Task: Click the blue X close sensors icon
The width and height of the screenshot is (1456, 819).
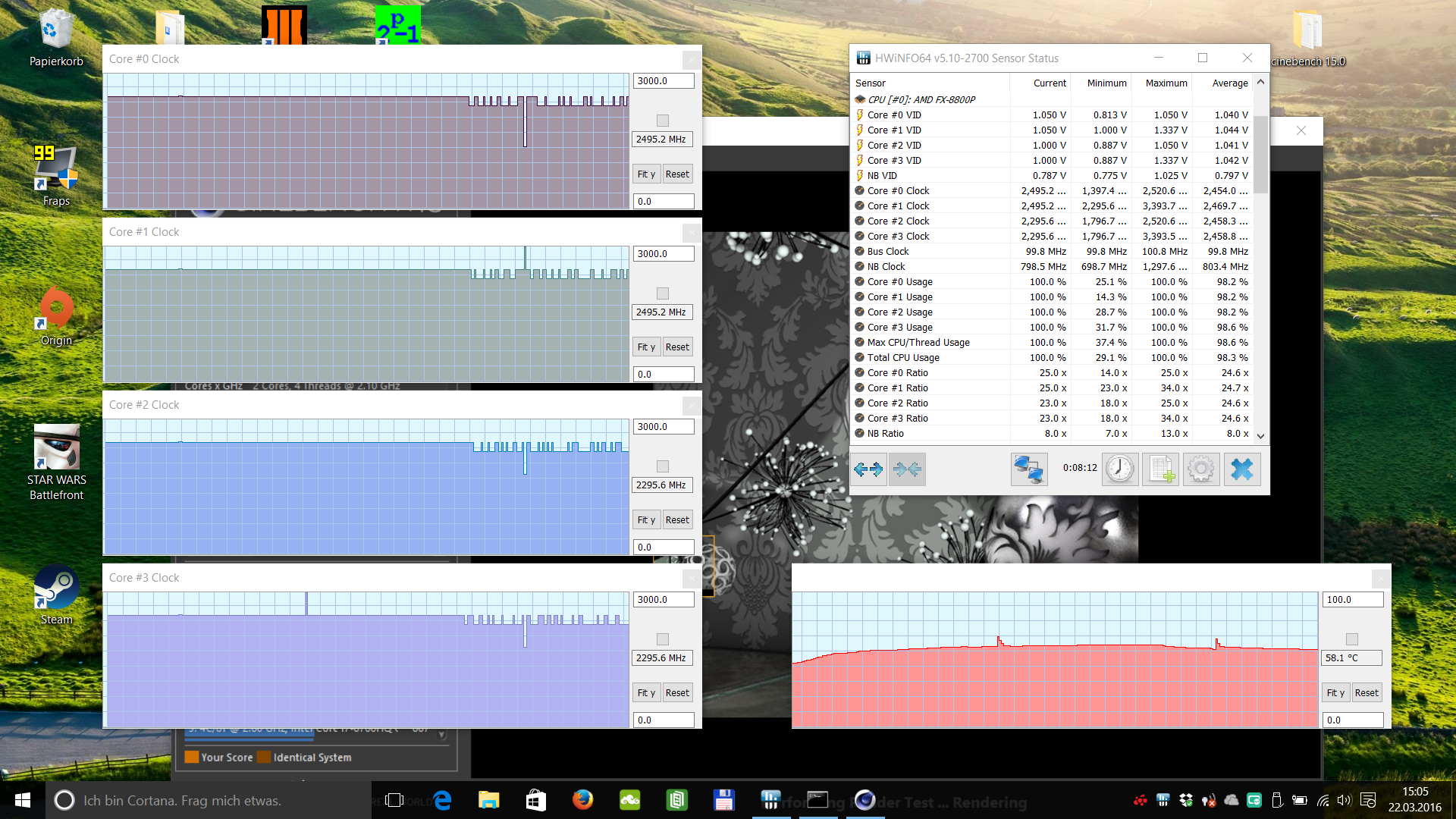Action: coord(1242,469)
